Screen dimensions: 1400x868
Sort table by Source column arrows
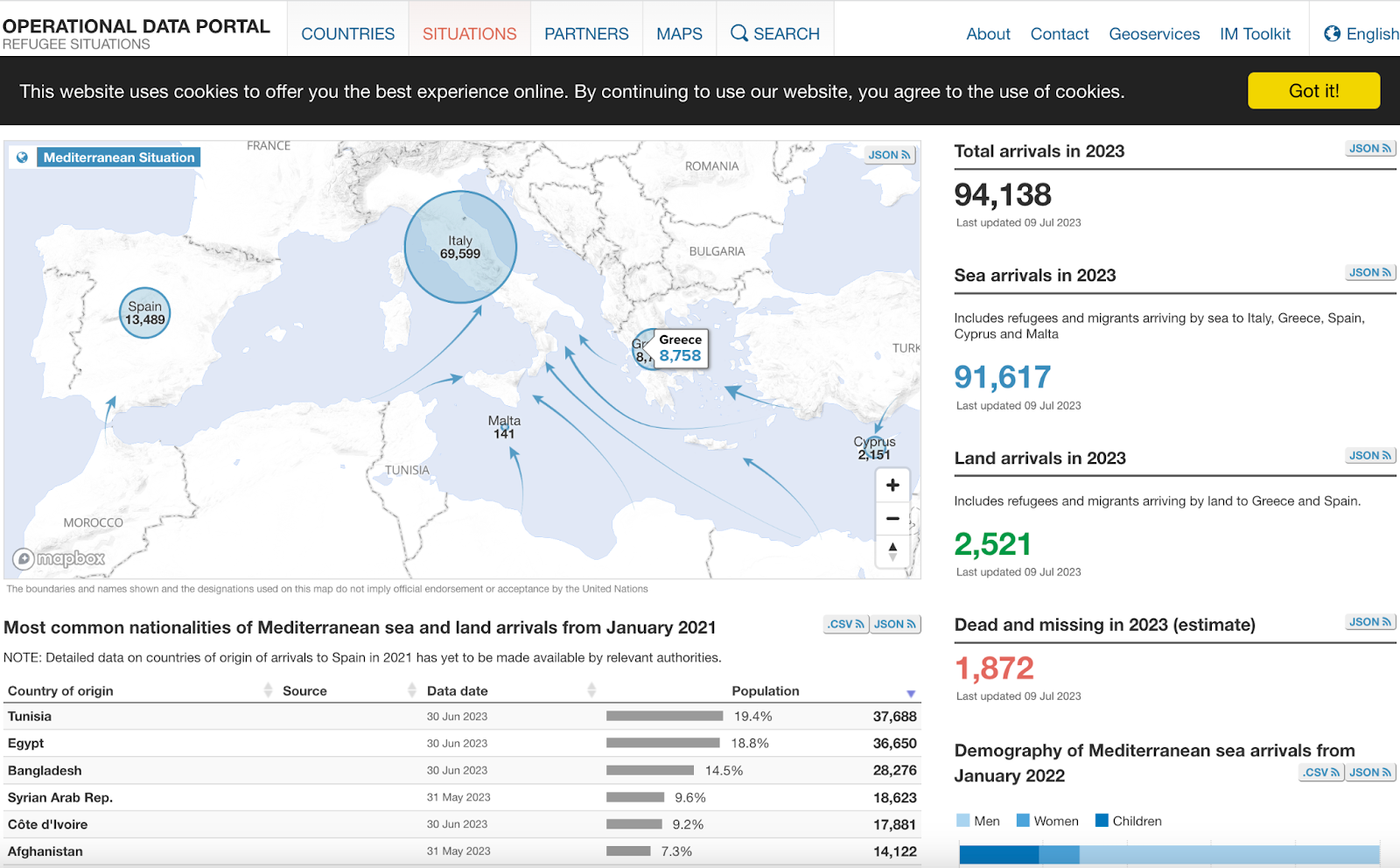411,690
